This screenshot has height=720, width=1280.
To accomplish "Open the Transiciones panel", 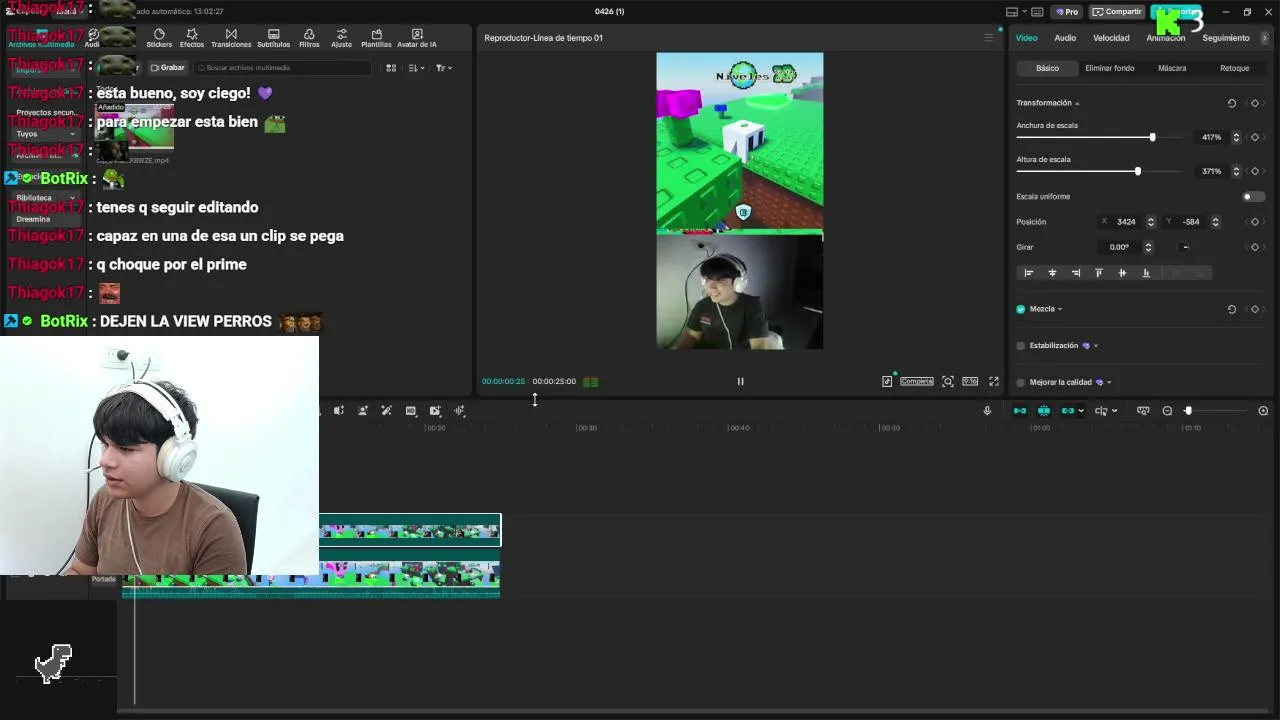I will tap(231, 38).
